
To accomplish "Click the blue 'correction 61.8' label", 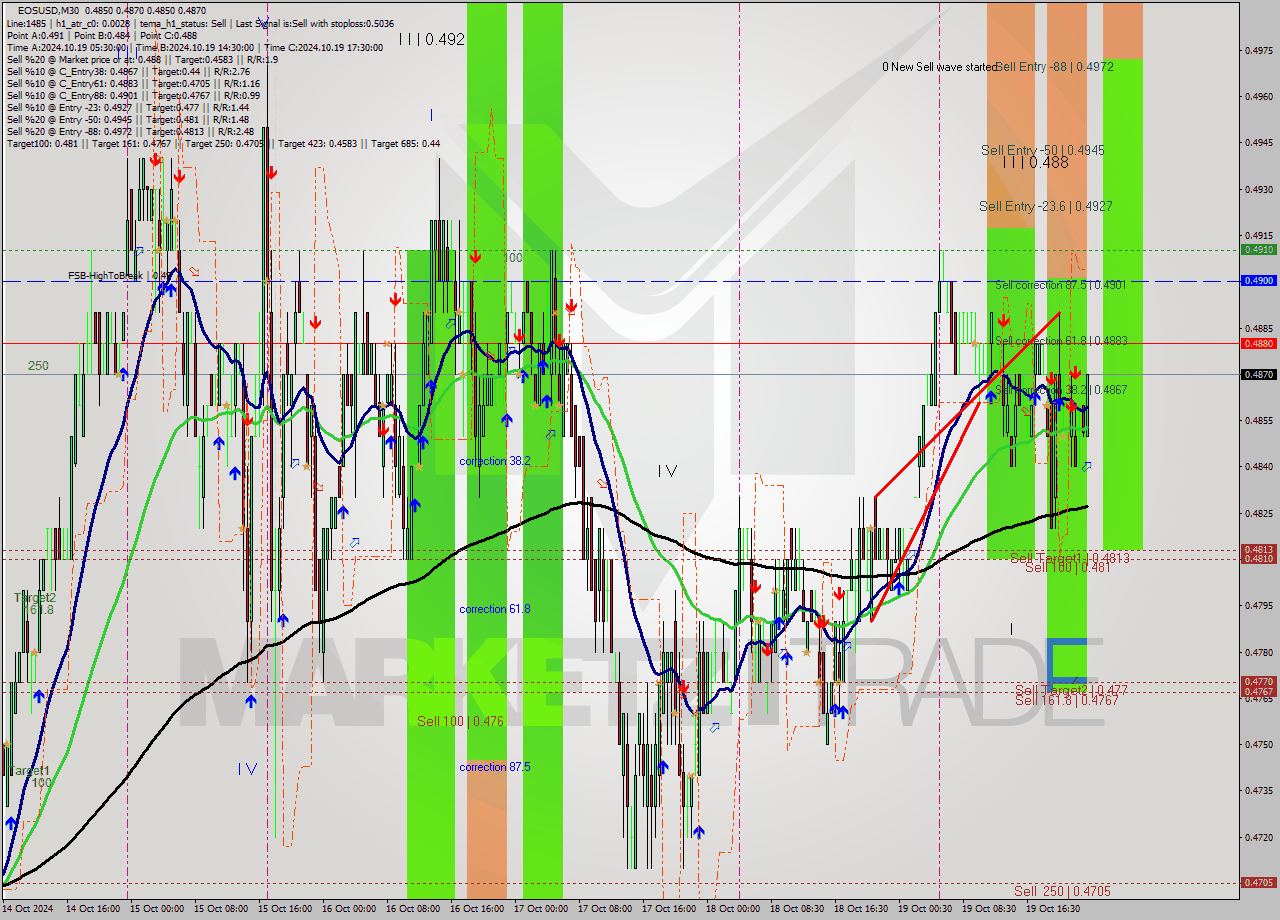I will tap(495, 609).
